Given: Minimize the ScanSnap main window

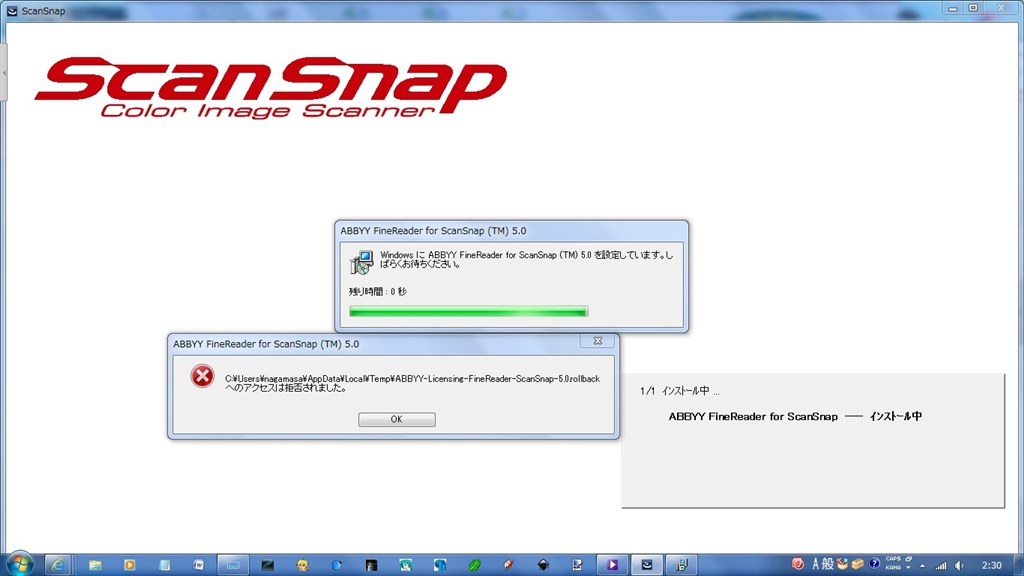Looking at the screenshot, I should pyautogui.click(x=953, y=8).
